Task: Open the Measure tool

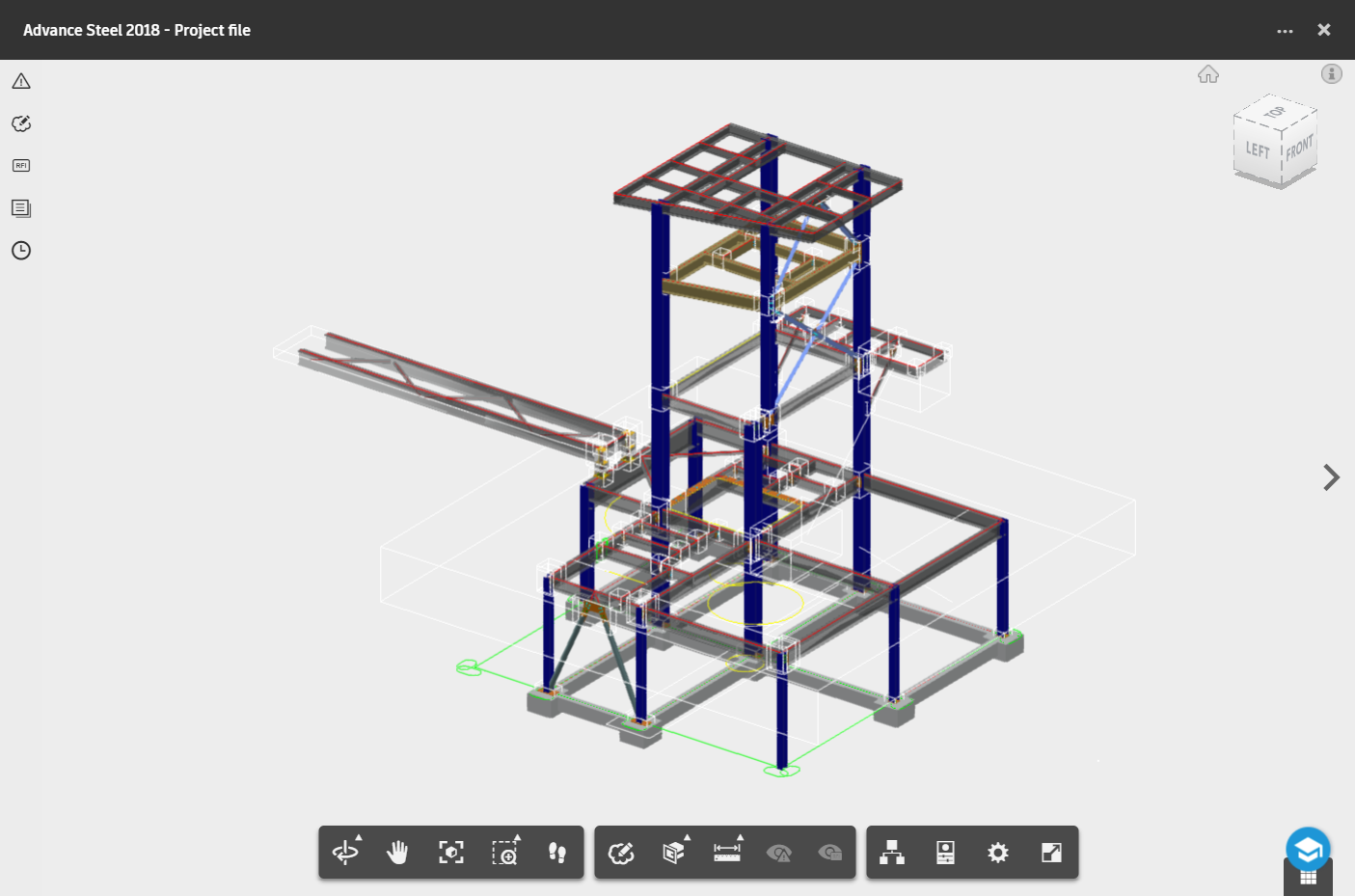Action: (726, 853)
